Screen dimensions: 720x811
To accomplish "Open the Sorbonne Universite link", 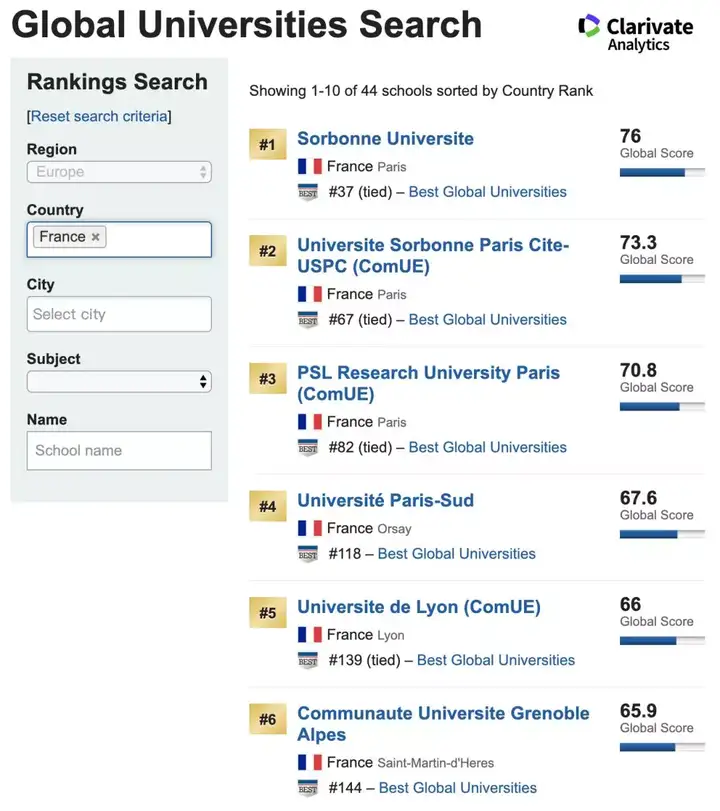I will click(x=385, y=139).
